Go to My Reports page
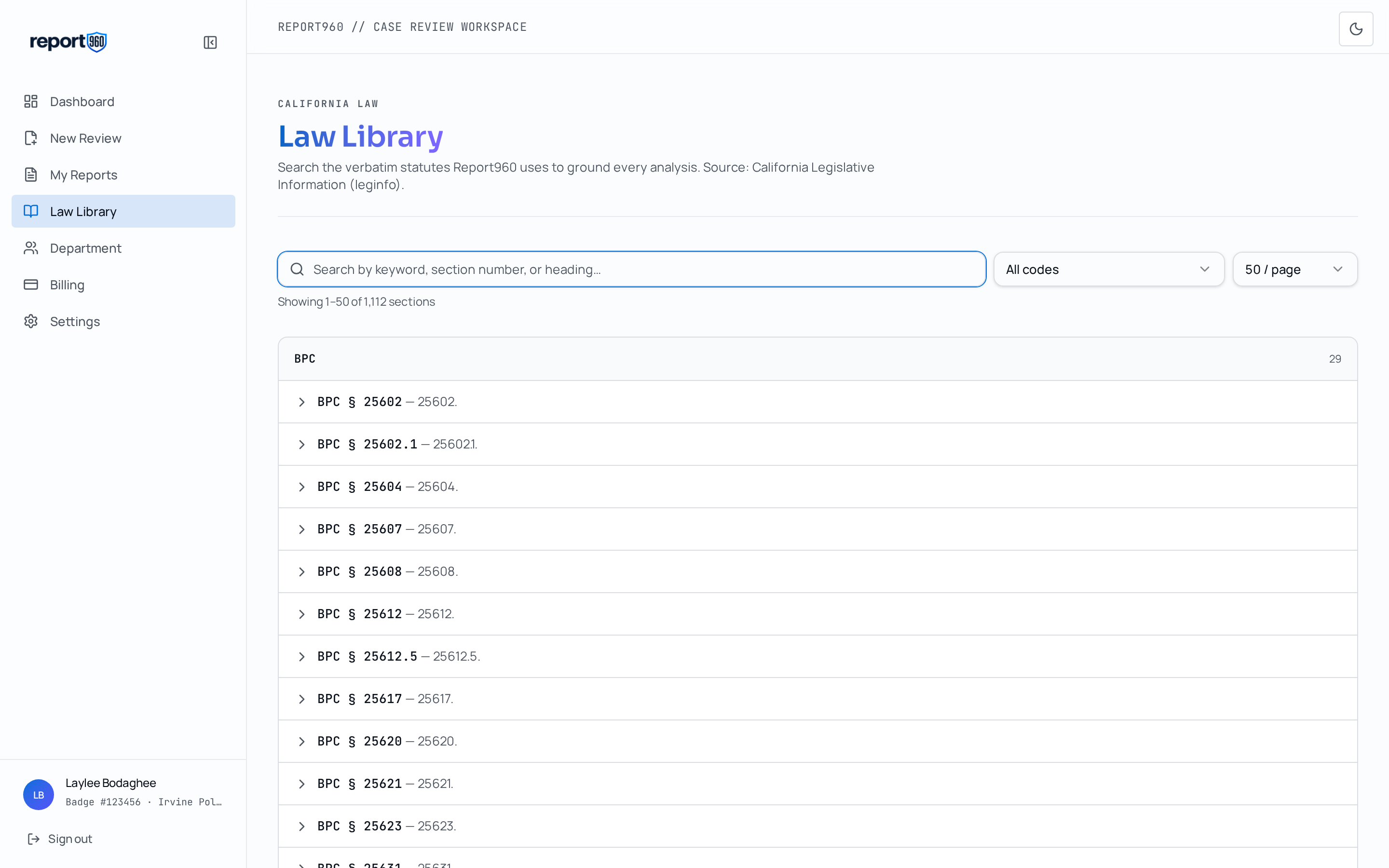Image resolution: width=1389 pixels, height=868 pixels. click(123, 175)
